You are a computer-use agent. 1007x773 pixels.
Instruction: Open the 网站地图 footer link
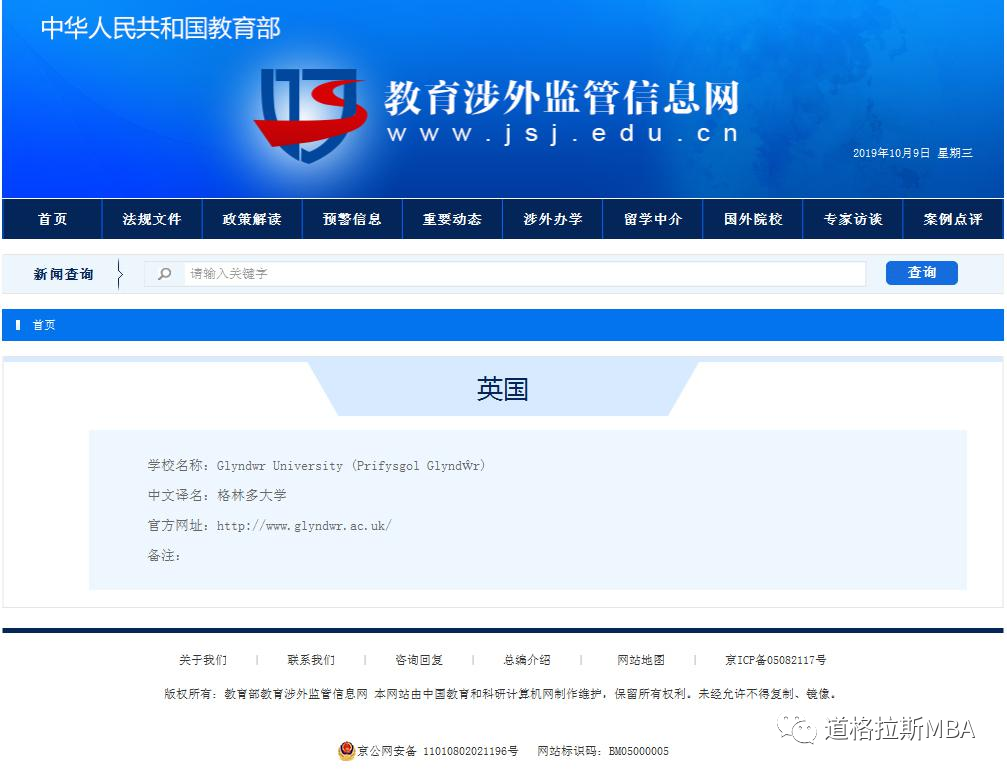point(641,660)
